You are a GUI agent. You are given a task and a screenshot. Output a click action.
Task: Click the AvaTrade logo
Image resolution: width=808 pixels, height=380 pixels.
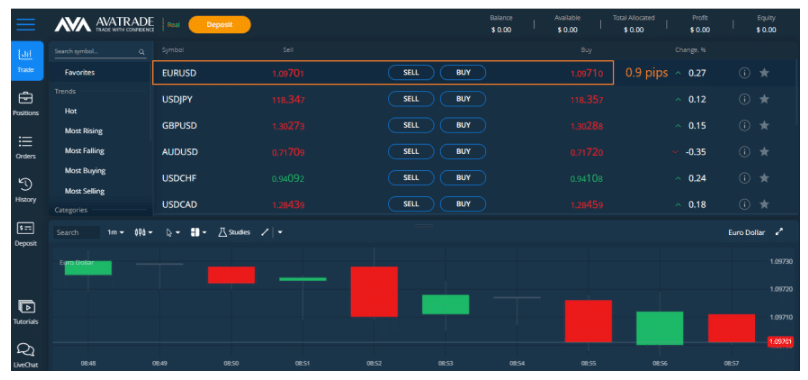[104, 24]
